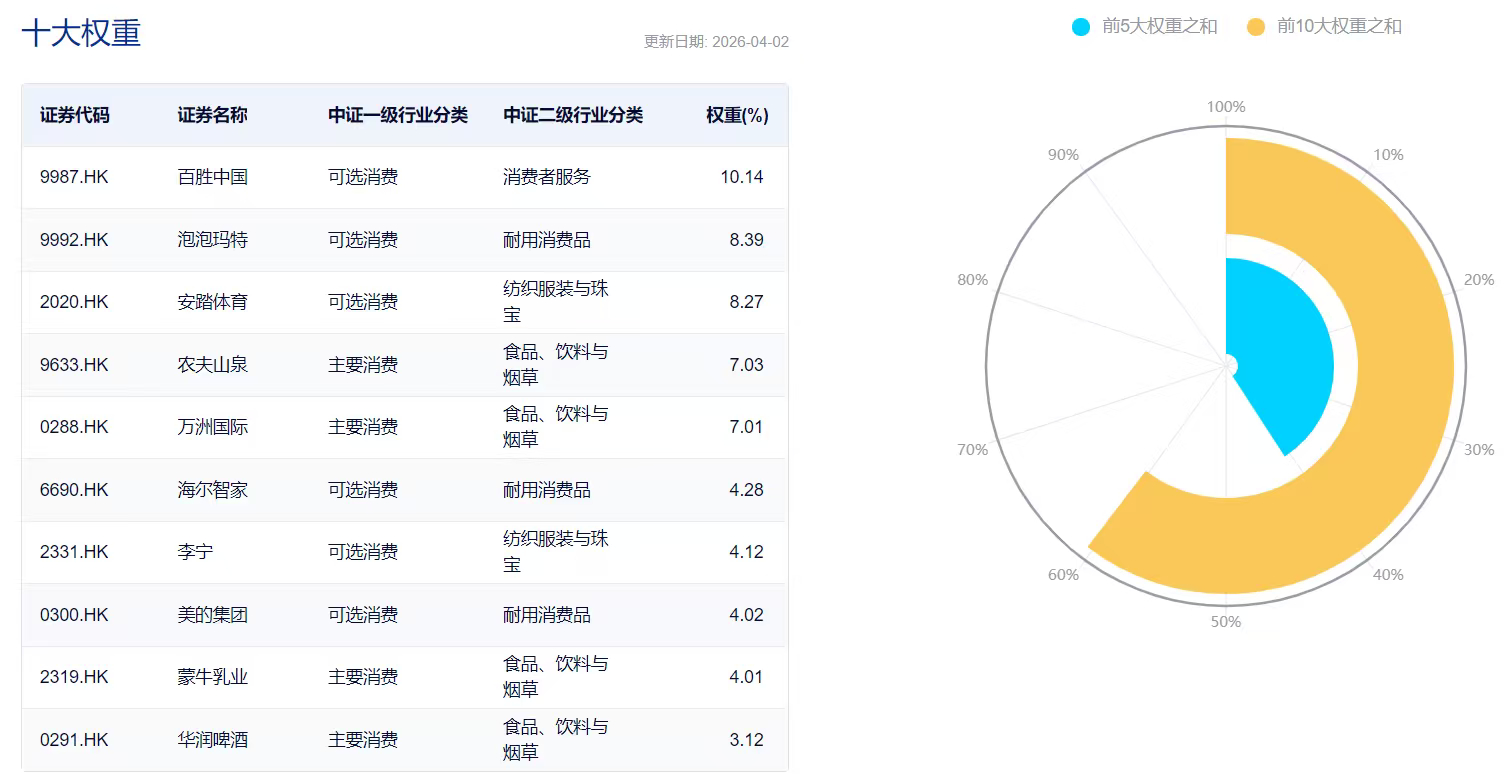Click the blue legend dot icon

[x=1080, y=27]
